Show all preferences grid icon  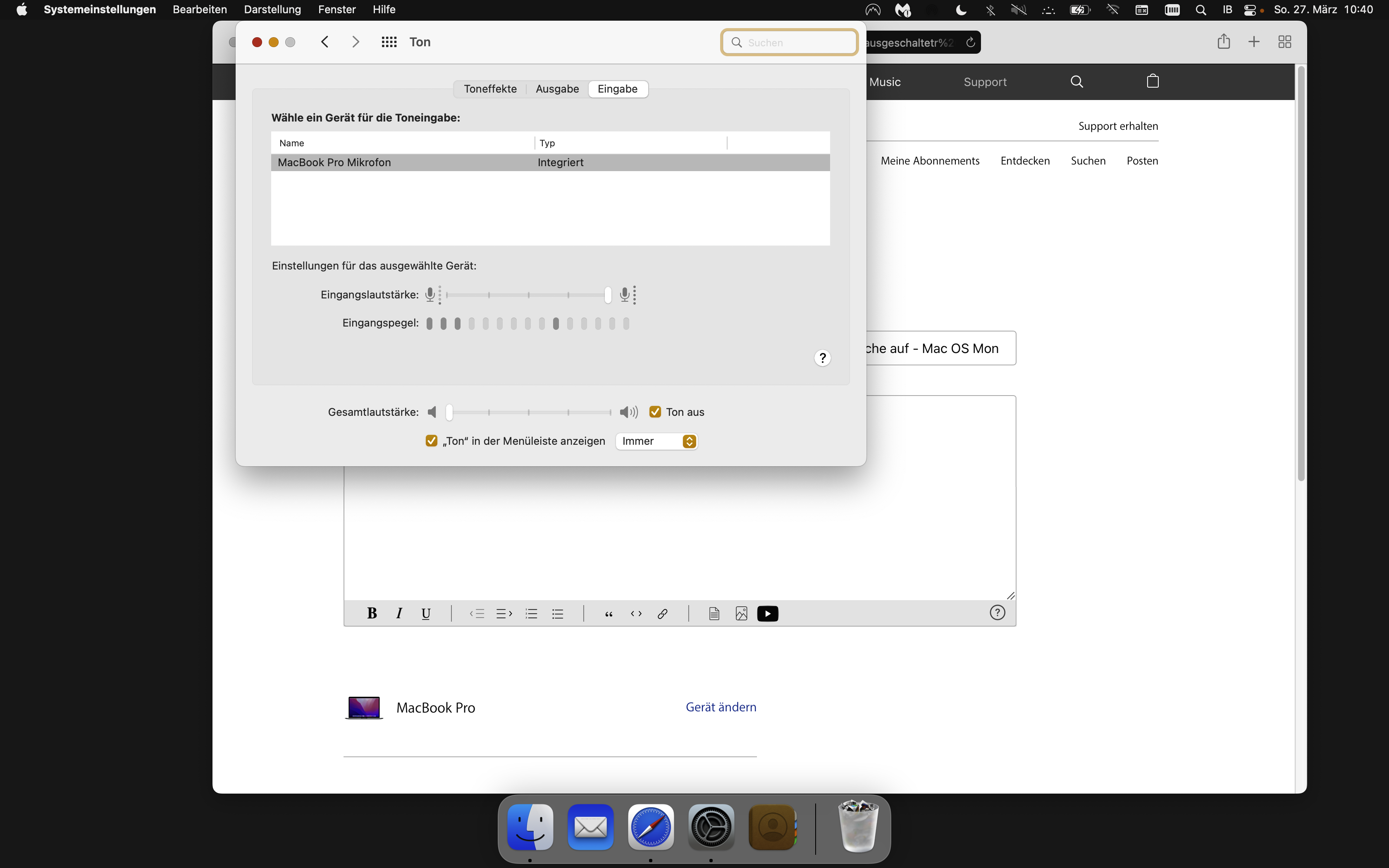389,42
